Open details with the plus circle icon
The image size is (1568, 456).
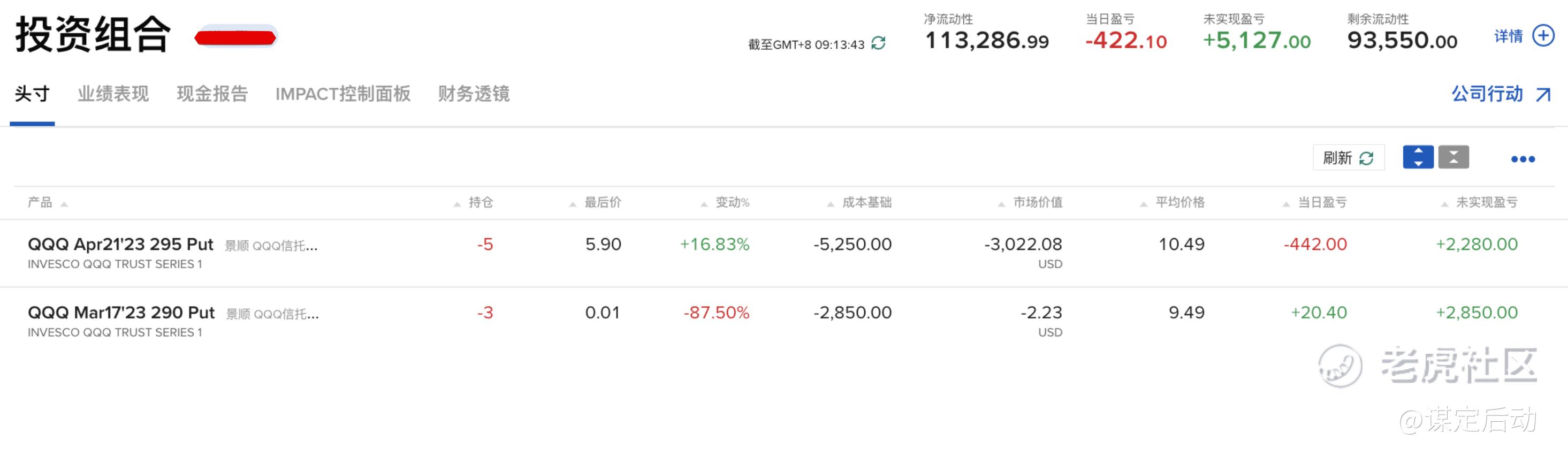[1543, 36]
